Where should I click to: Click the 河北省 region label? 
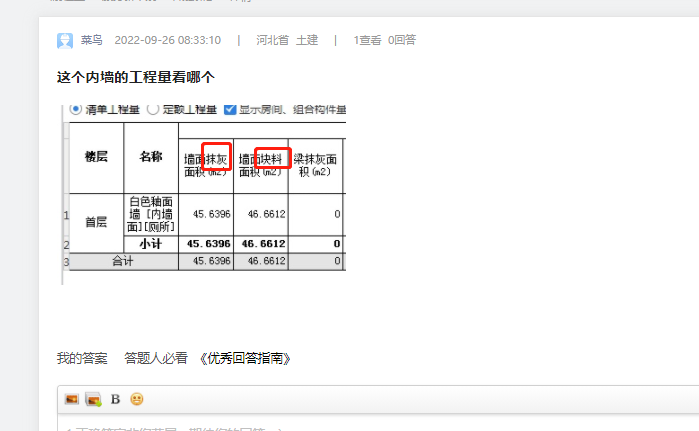click(272, 40)
